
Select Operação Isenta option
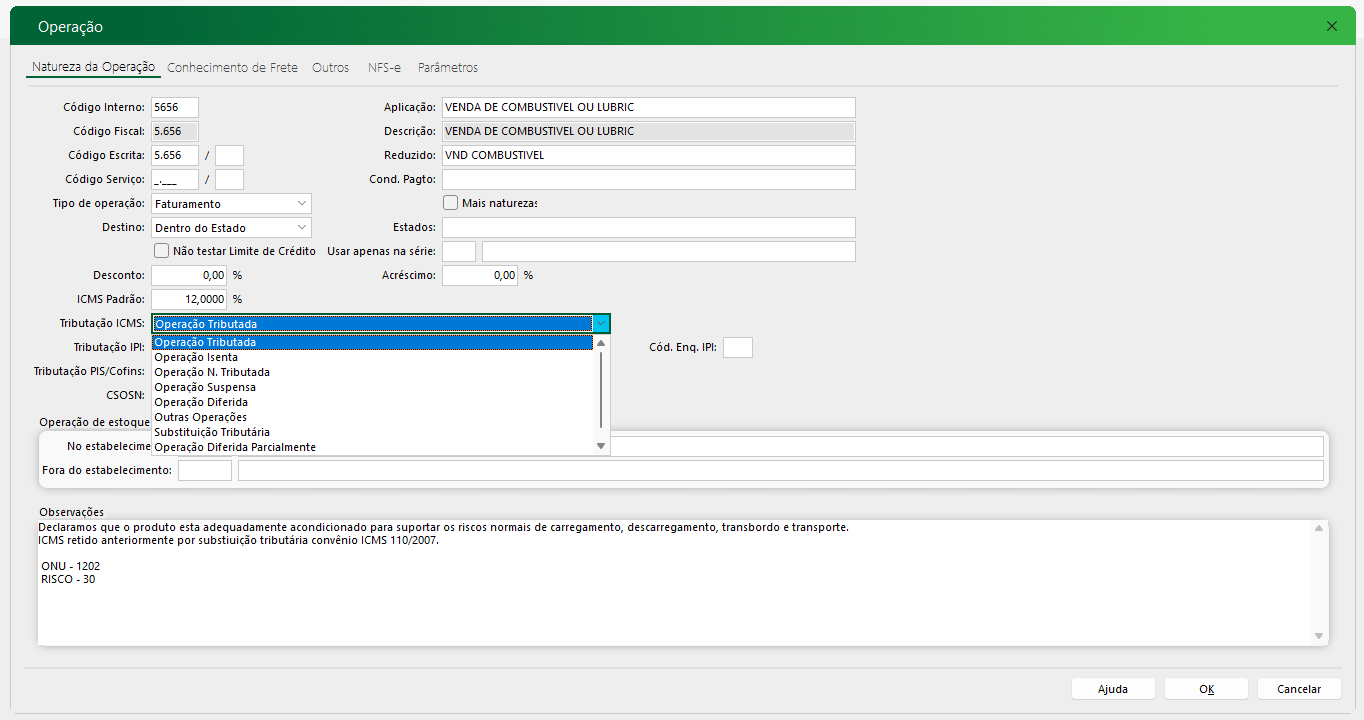(x=372, y=357)
